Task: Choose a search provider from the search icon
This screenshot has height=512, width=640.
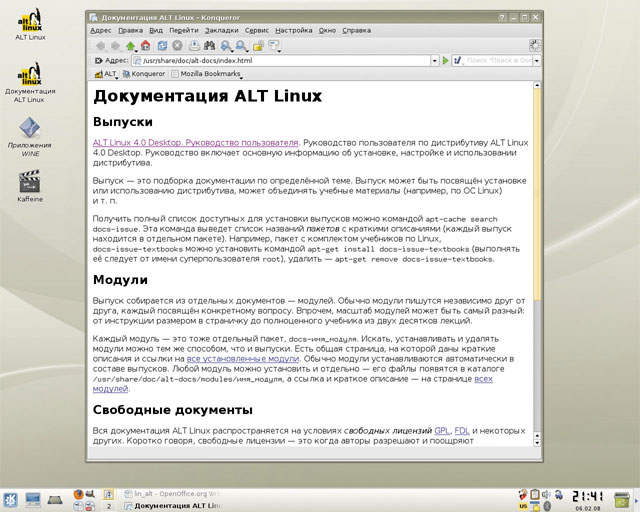Action: pos(458,61)
